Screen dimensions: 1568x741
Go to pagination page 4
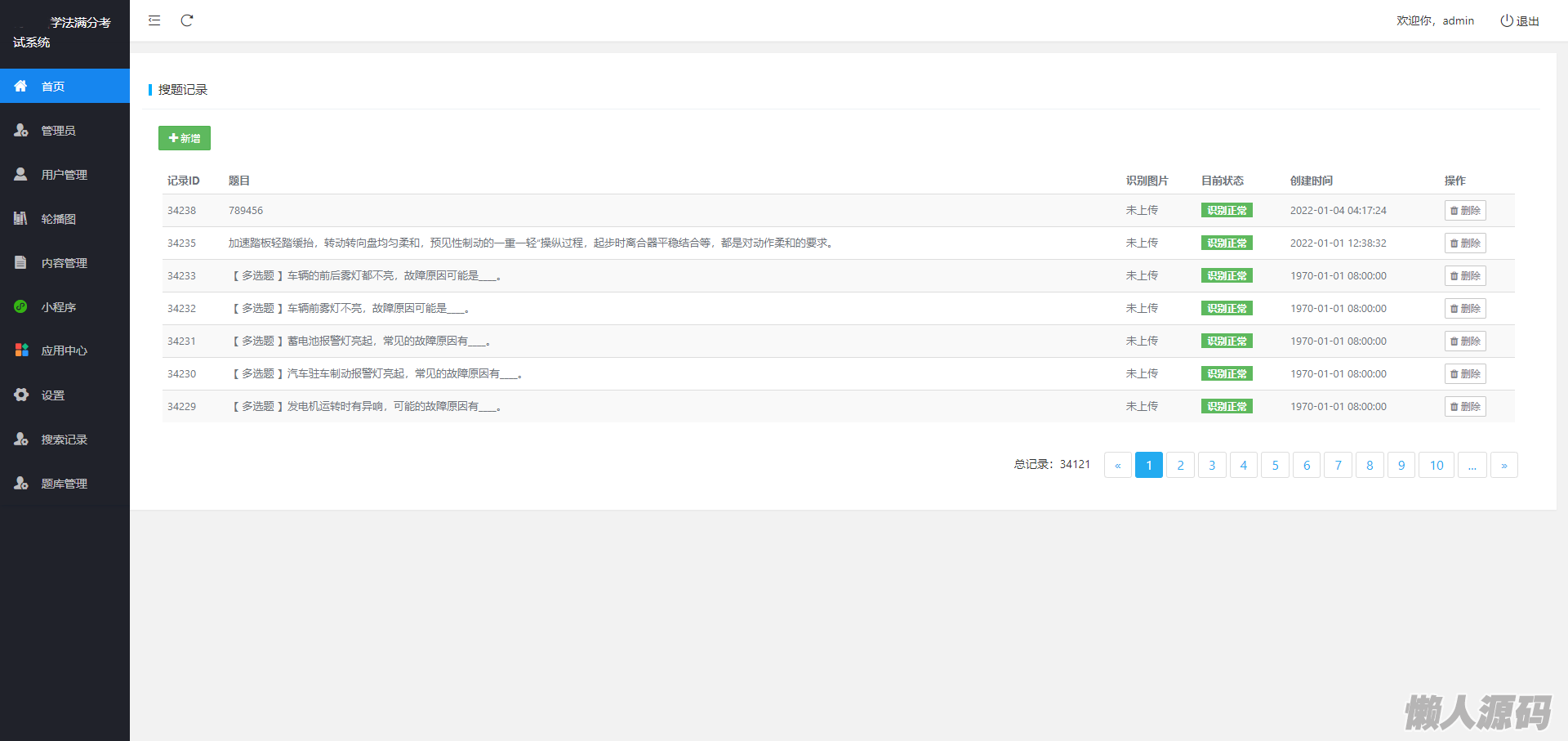point(1244,465)
